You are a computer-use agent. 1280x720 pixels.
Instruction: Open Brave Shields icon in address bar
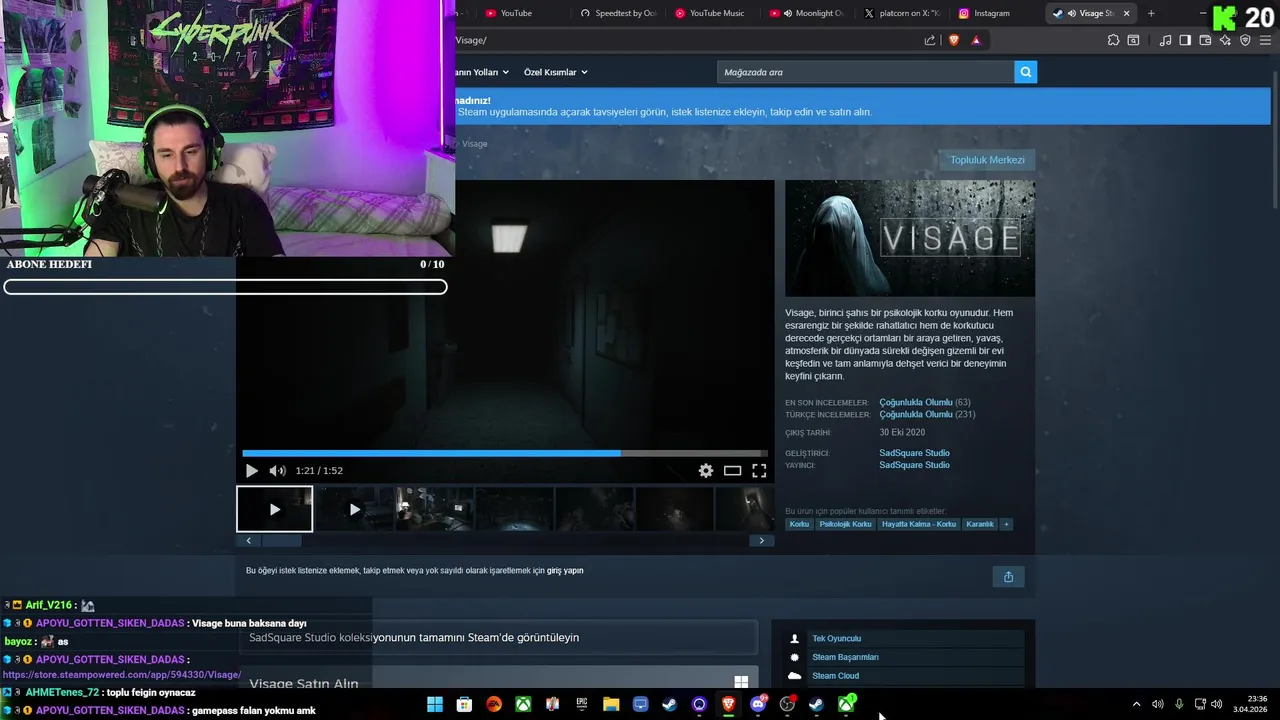953,40
